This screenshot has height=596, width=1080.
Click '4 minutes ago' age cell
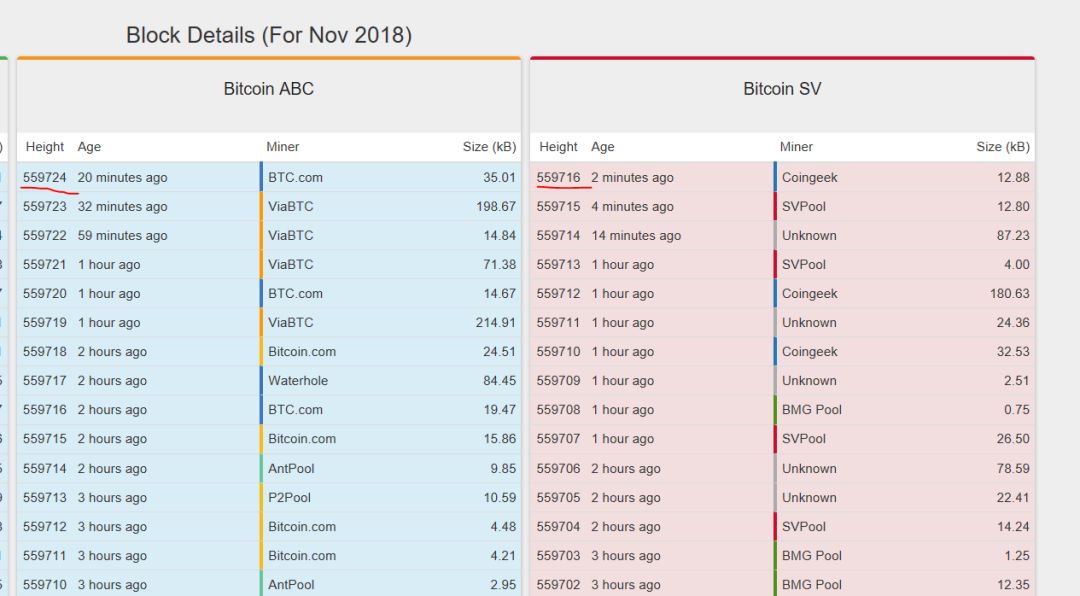(x=632, y=206)
